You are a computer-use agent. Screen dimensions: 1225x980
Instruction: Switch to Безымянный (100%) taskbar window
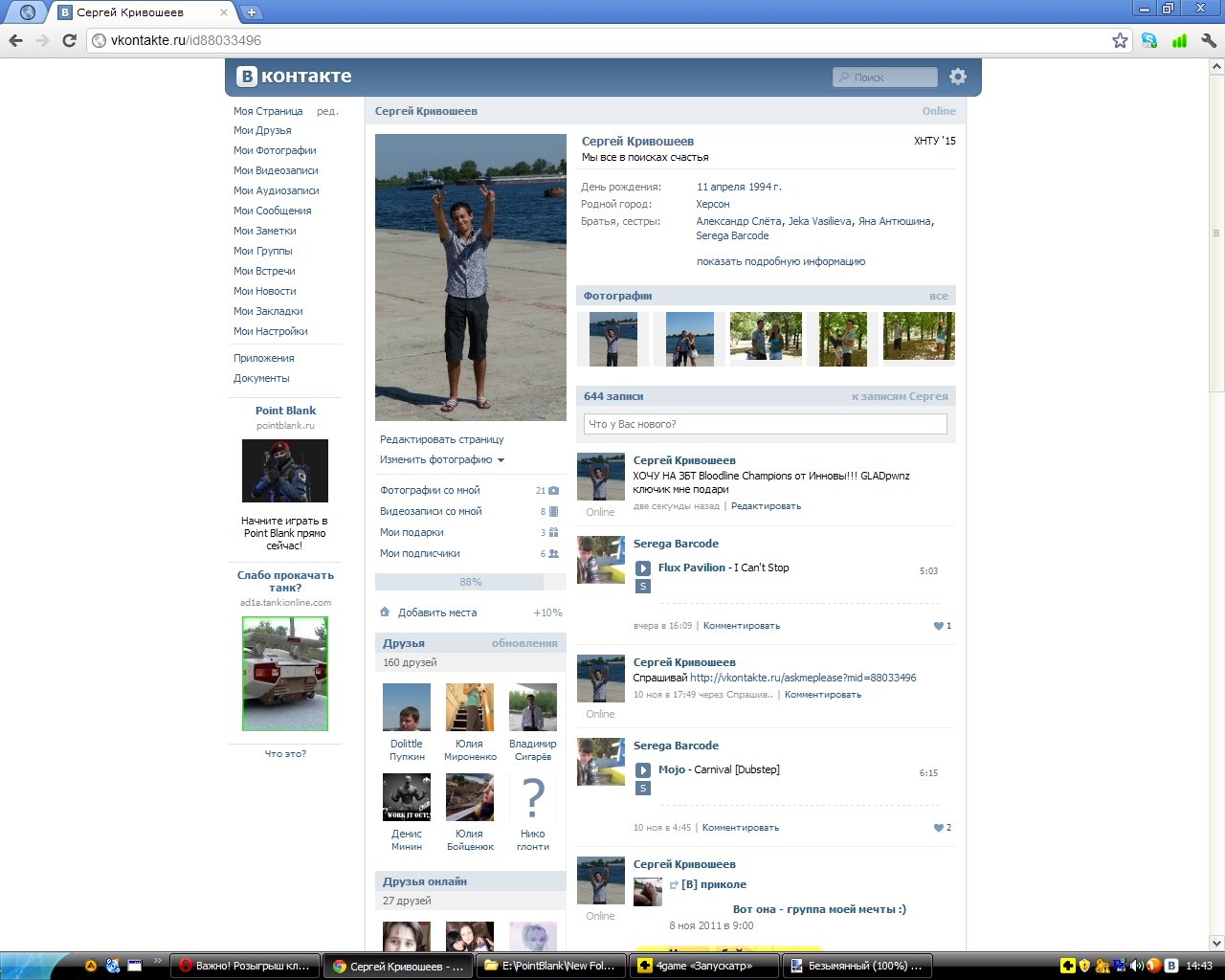coord(857,966)
